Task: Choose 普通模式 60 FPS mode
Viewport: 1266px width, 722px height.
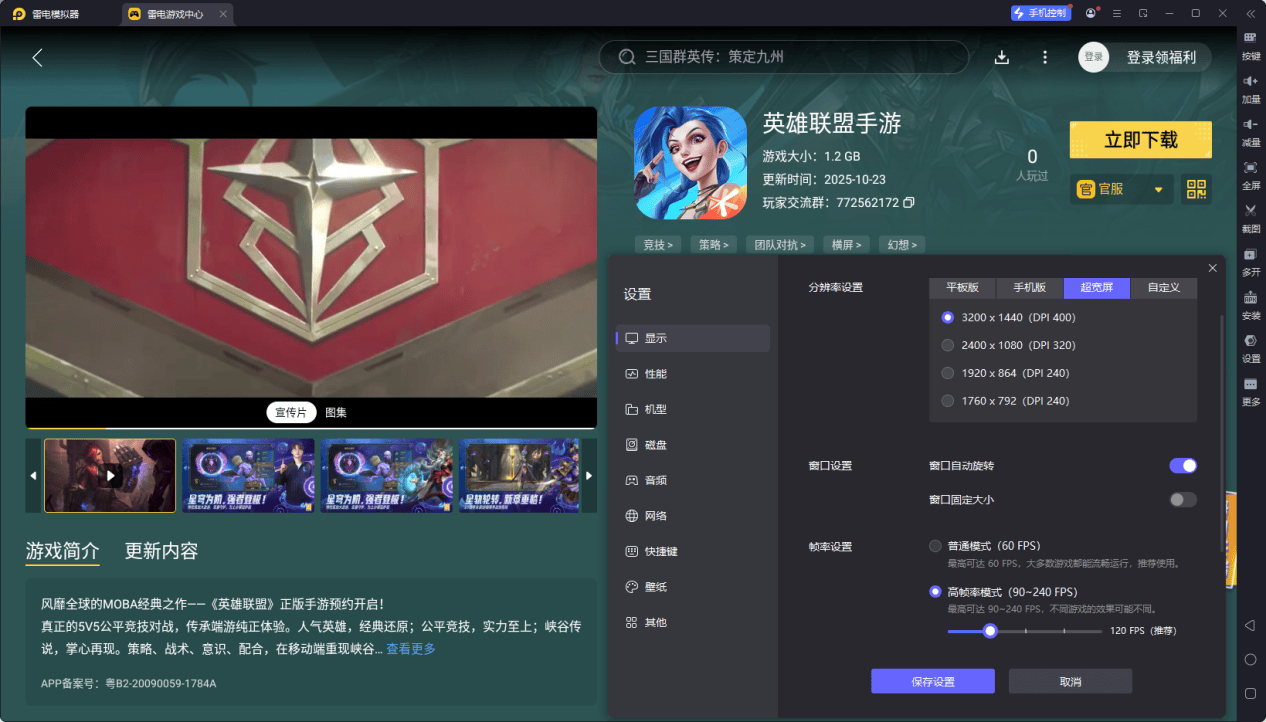Action: pyautogui.click(x=935, y=545)
